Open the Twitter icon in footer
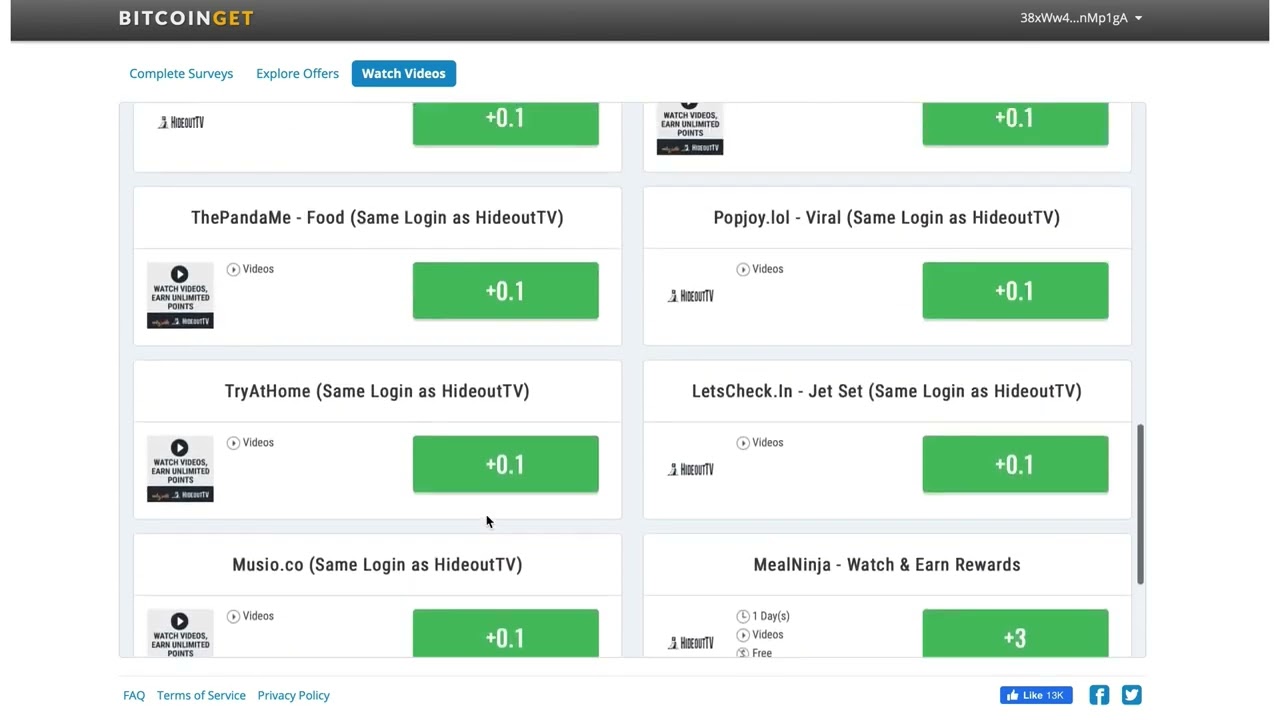This screenshot has width=1280, height=720. click(1132, 695)
